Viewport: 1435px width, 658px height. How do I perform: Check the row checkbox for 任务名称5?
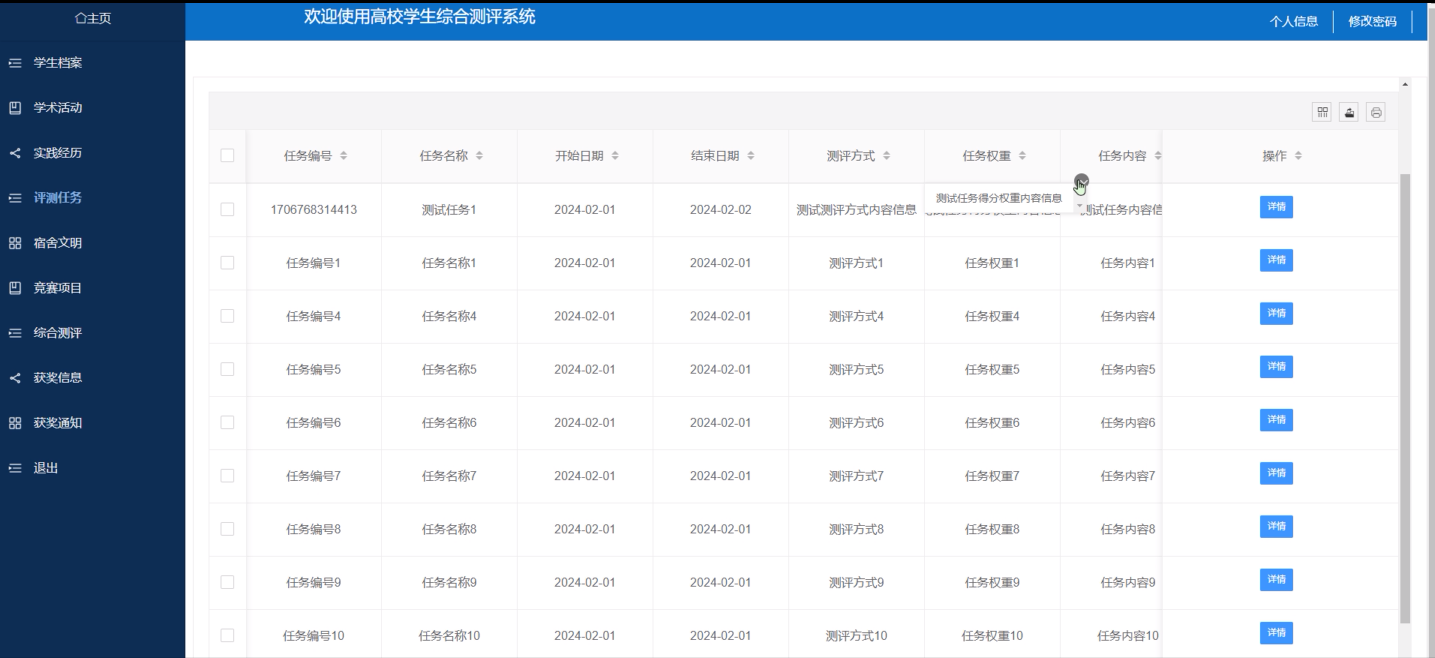tap(227, 368)
